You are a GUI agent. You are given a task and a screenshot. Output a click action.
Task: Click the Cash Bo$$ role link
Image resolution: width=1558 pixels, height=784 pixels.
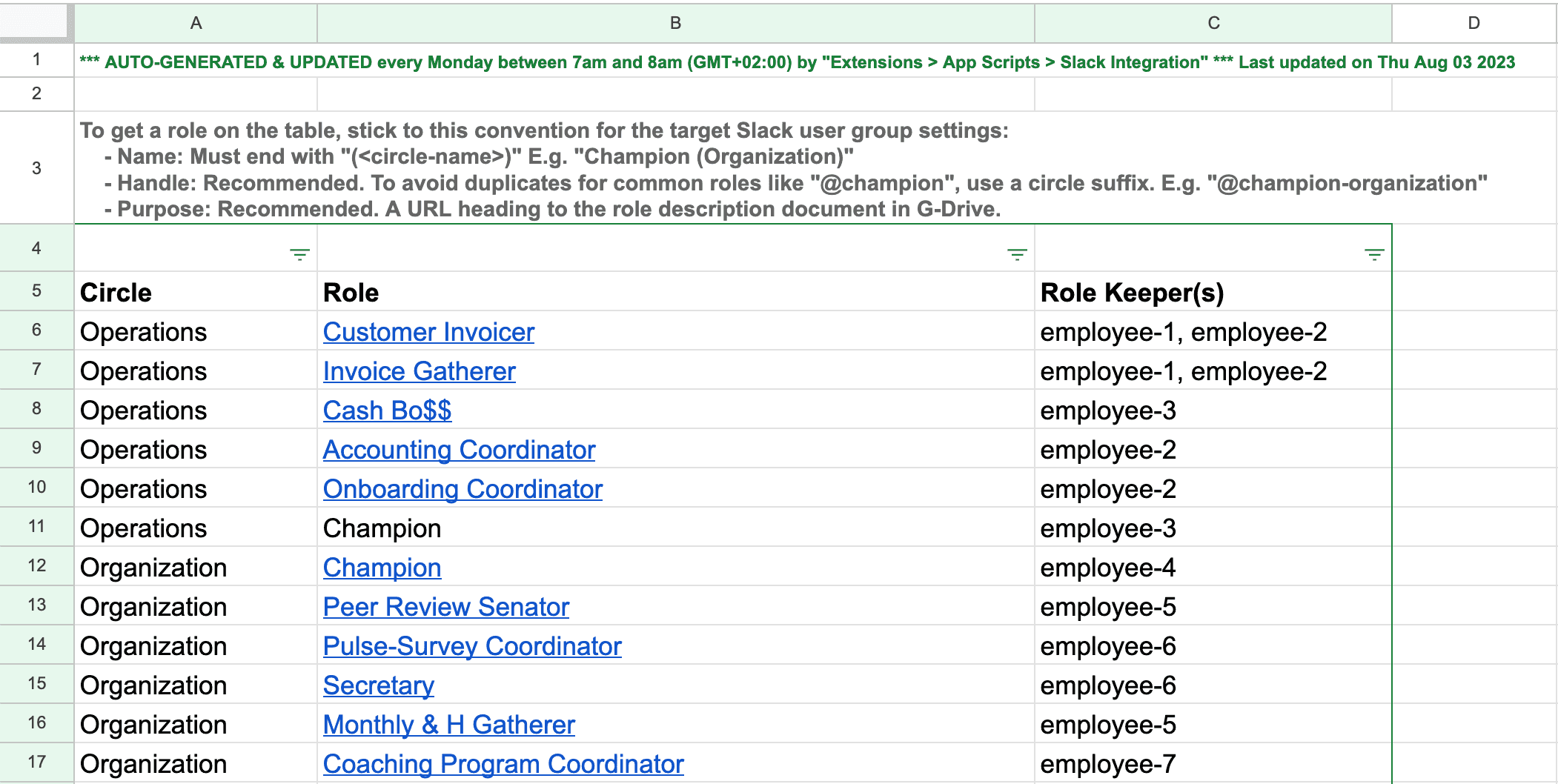(387, 411)
